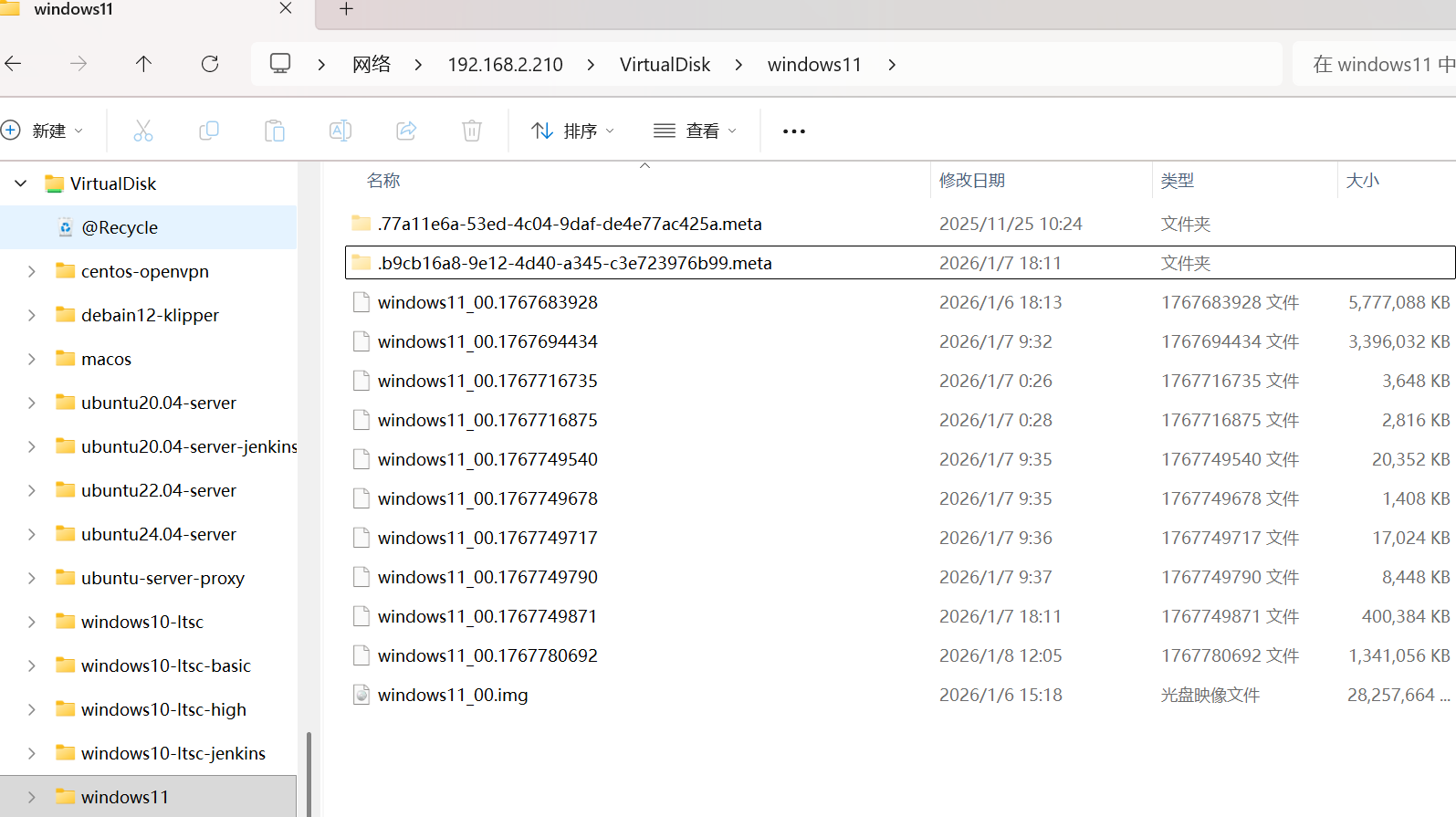Click the file icon of windows11_00.1767716875
The image size is (1456, 817).
tap(361, 420)
